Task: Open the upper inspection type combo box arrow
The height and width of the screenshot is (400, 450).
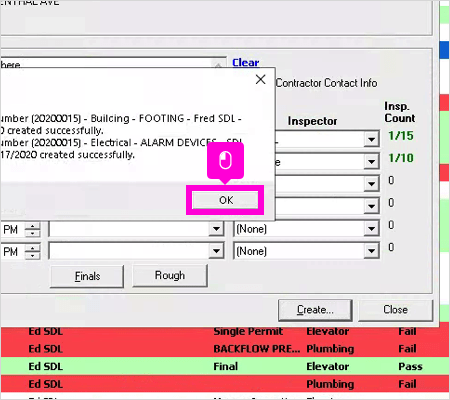Action: point(216,229)
